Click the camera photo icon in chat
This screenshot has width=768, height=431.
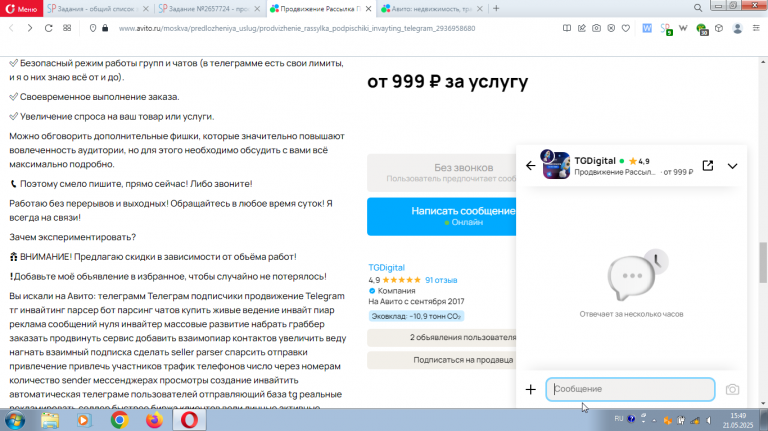pyautogui.click(x=732, y=389)
